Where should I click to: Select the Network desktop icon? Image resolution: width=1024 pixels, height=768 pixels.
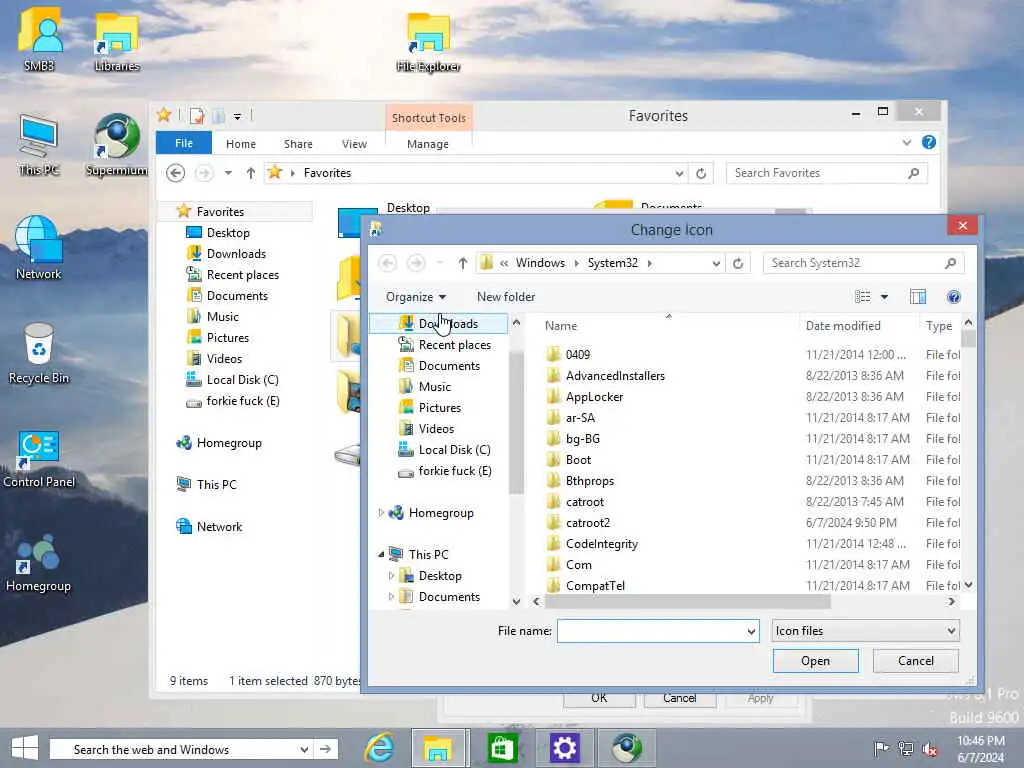point(39,248)
